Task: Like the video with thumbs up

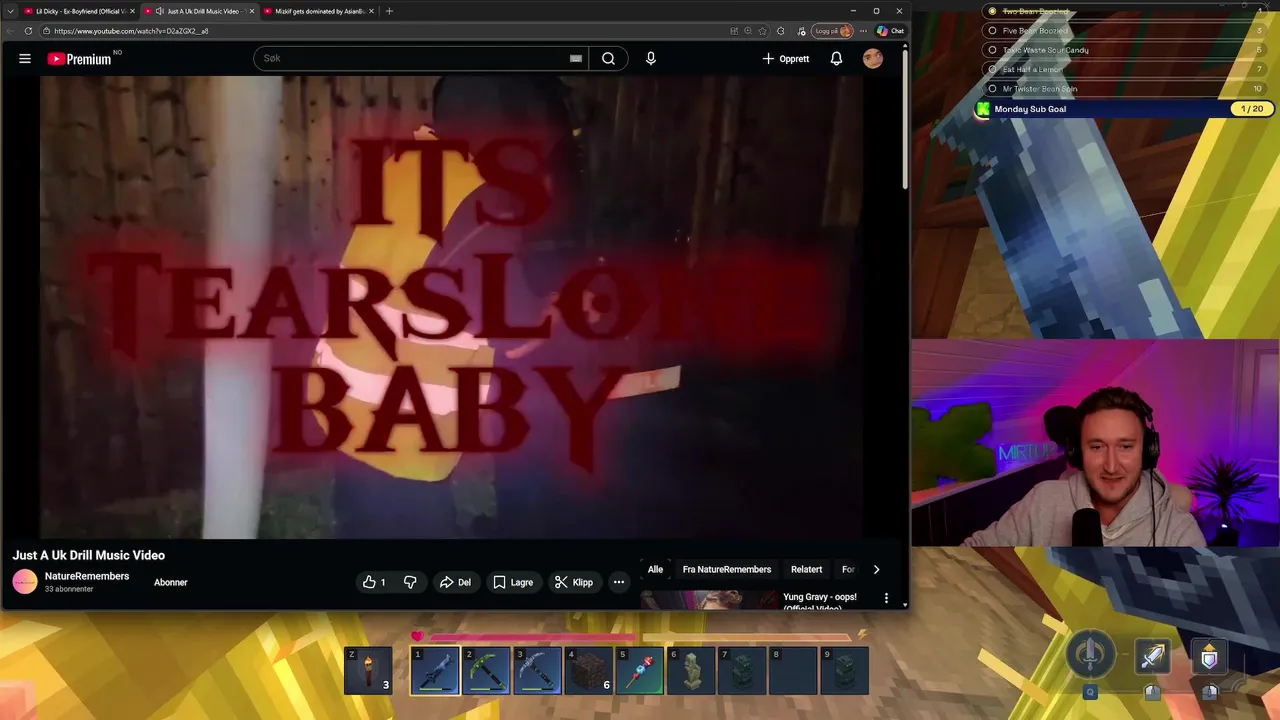Action: pos(374,582)
